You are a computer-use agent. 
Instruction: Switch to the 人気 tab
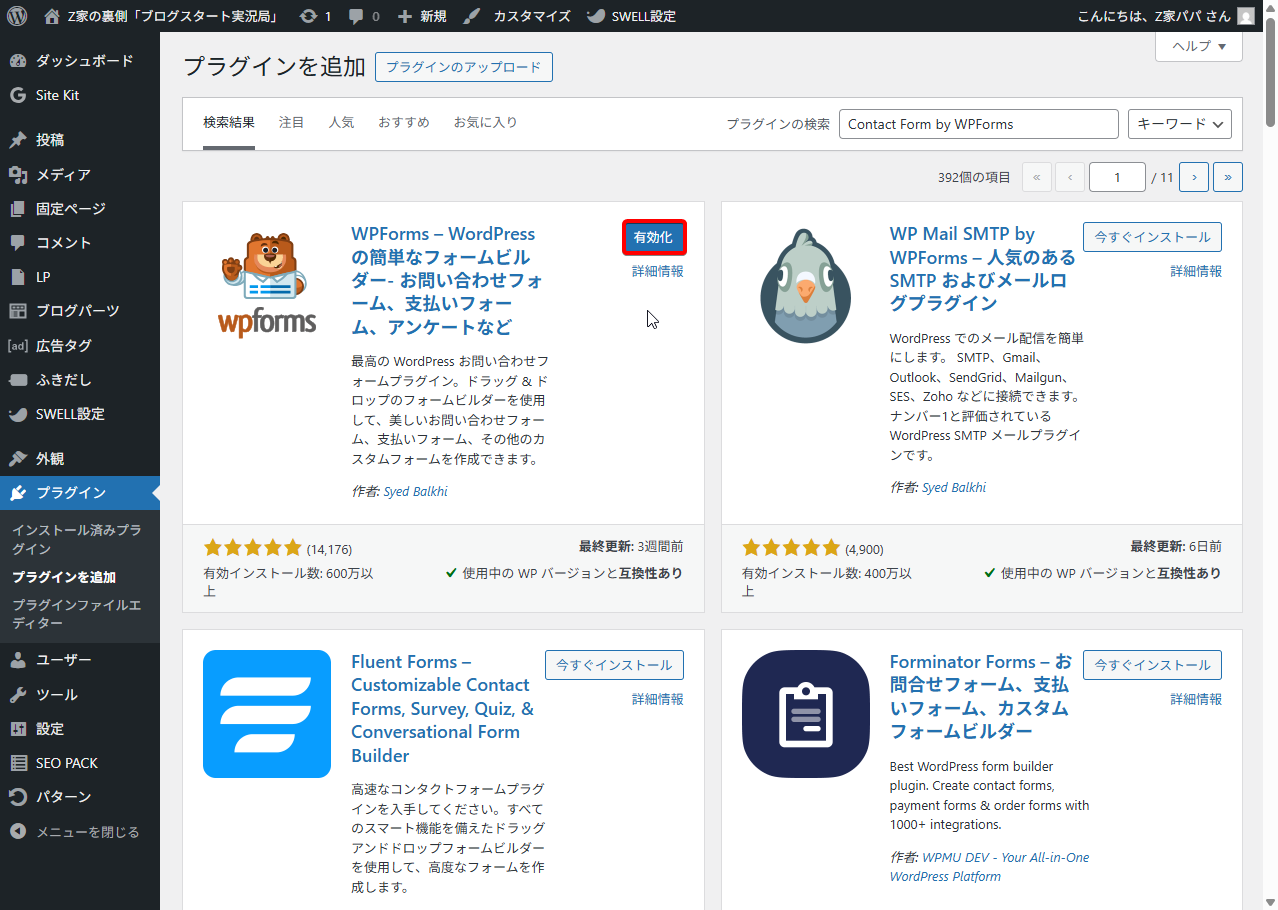point(341,122)
